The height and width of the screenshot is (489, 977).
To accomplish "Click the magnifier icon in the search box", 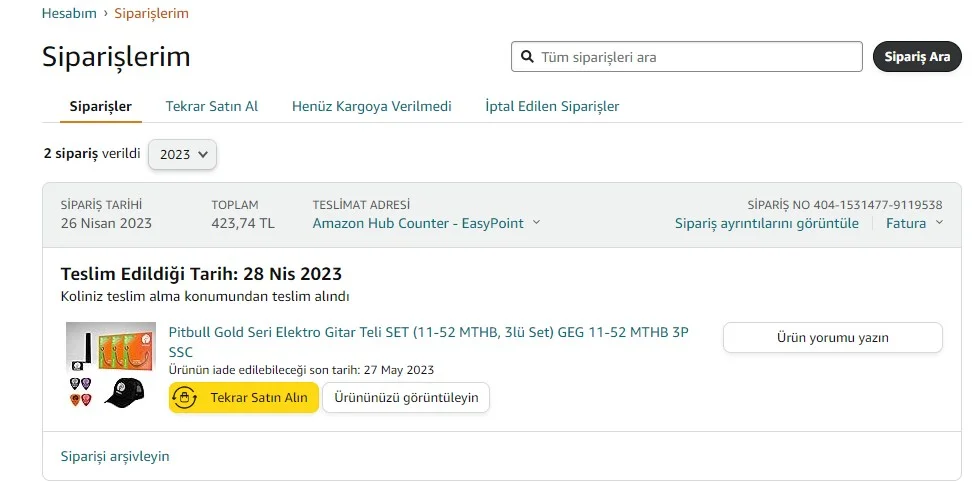I will (x=526, y=57).
